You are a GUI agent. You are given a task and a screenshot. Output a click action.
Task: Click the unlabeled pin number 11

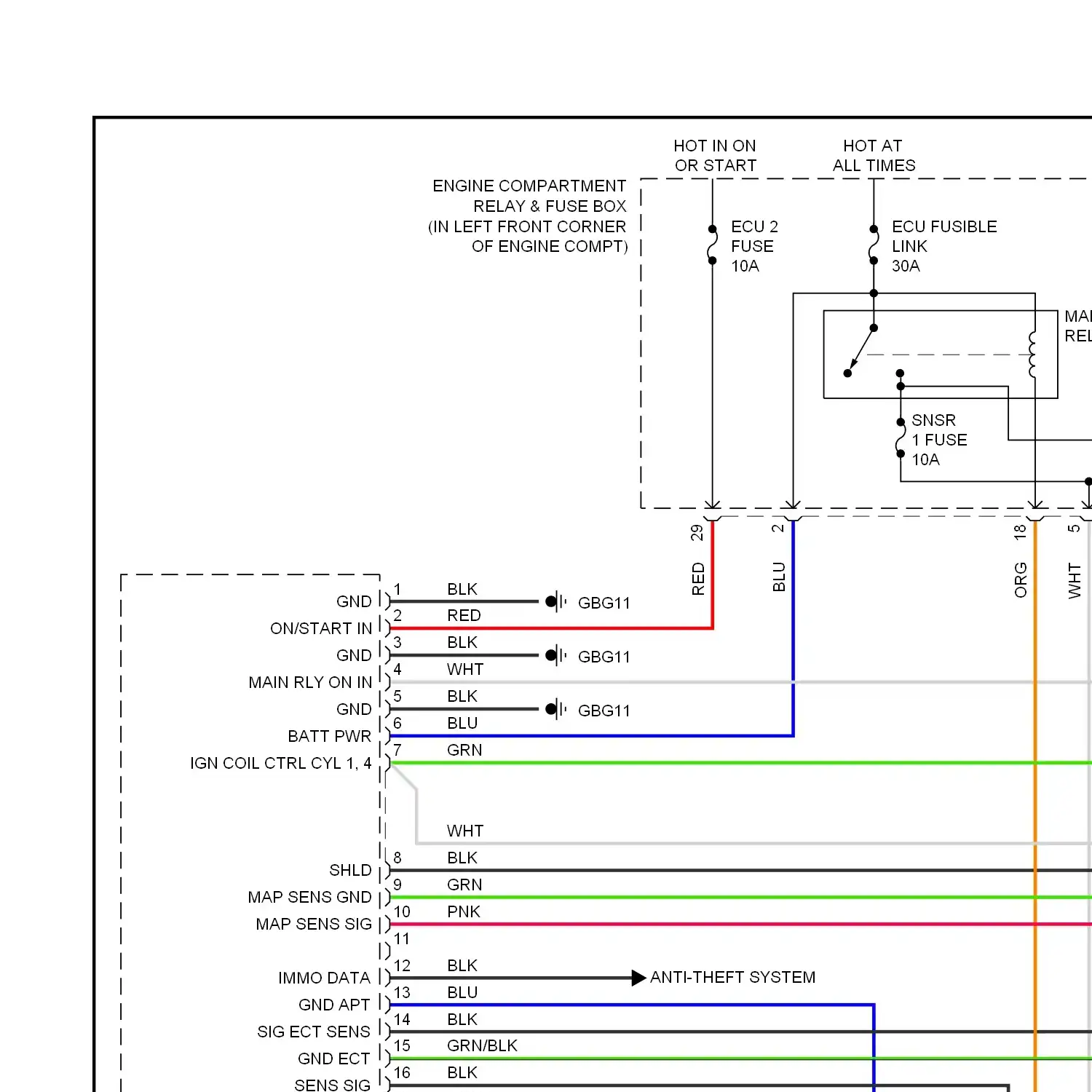click(x=402, y=938)
